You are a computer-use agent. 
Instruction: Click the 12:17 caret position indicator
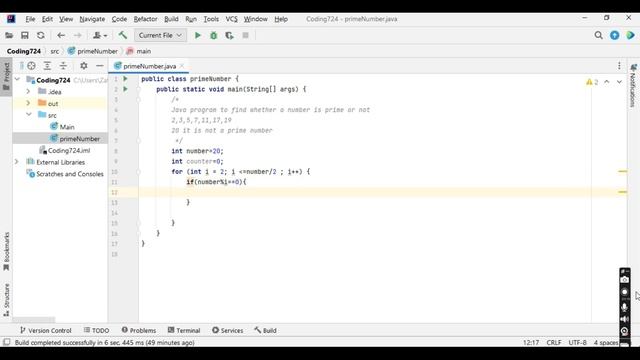point(531,342)
